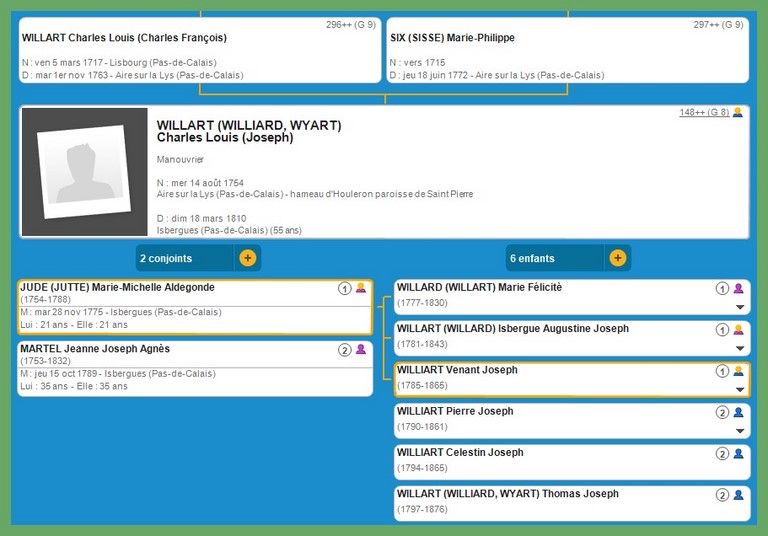Click person icon beside Thomas Joseph
The height and width of the screenshot is (536, 768).
click(739, 494)
